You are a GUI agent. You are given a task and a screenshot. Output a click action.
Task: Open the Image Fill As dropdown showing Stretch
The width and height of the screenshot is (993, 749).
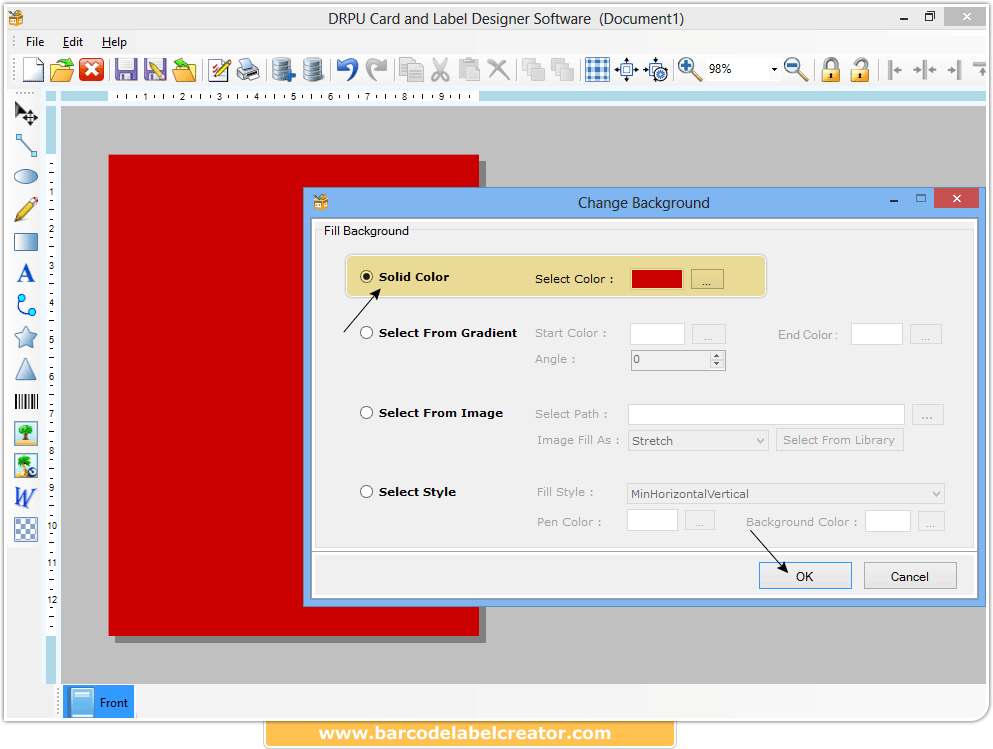(x=698, y=440)
